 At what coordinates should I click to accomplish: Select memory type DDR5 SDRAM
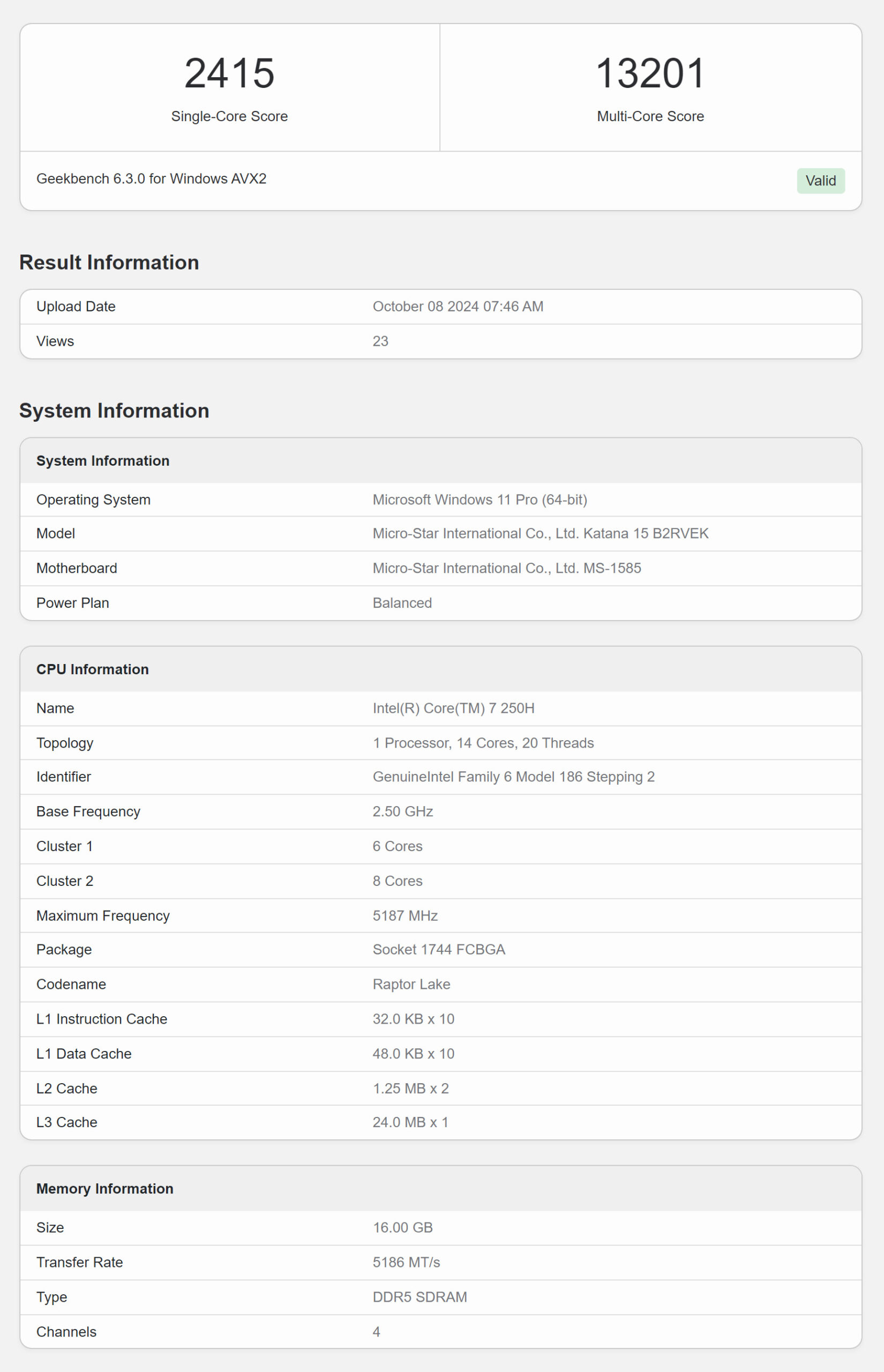(x=419, y=1297)
